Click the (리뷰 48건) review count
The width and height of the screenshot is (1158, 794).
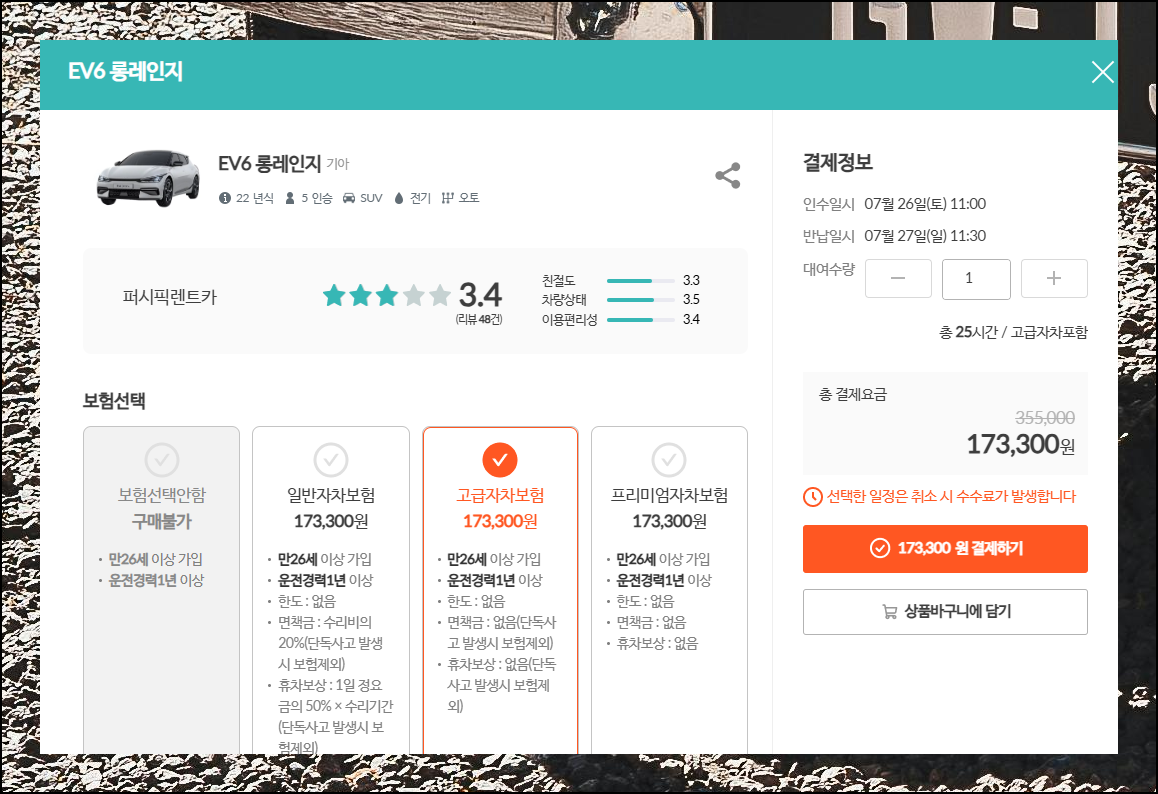tap(479, 319)
